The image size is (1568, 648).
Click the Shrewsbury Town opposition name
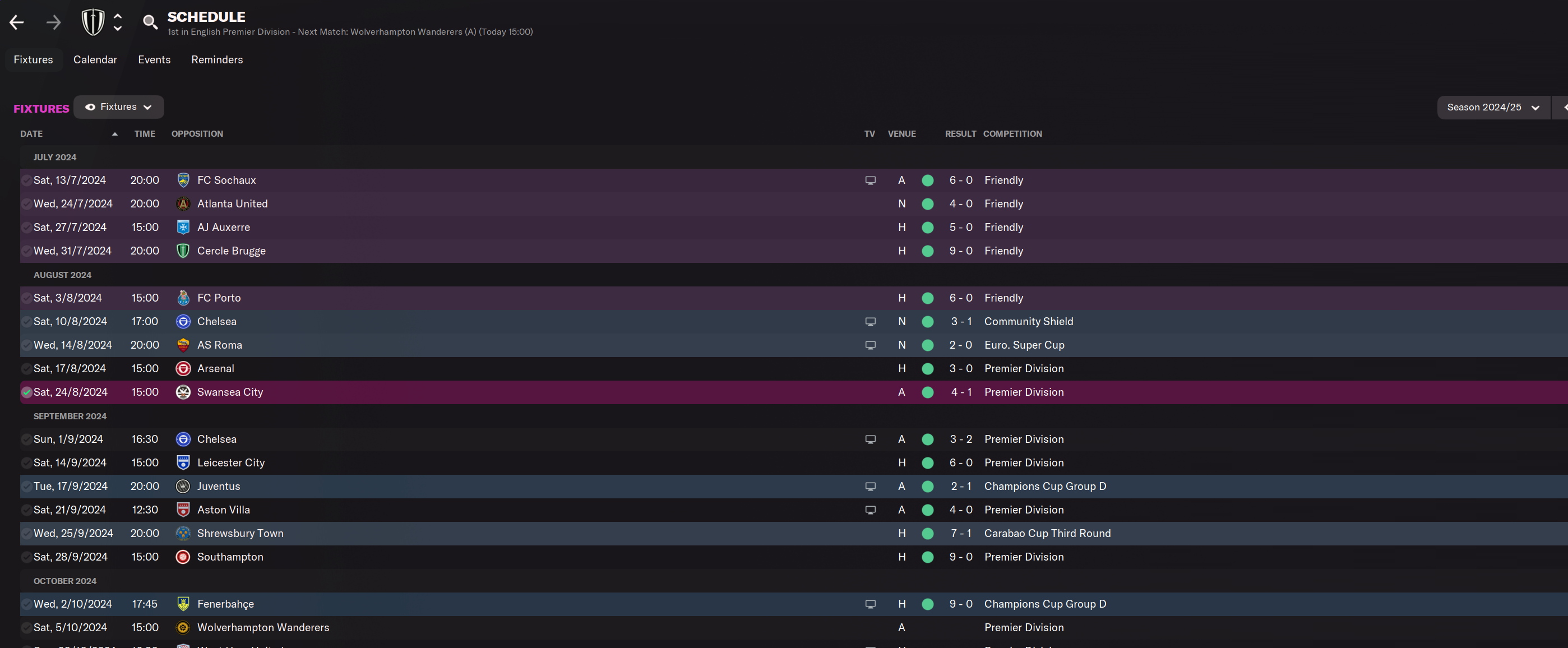(x=240, y=533)
